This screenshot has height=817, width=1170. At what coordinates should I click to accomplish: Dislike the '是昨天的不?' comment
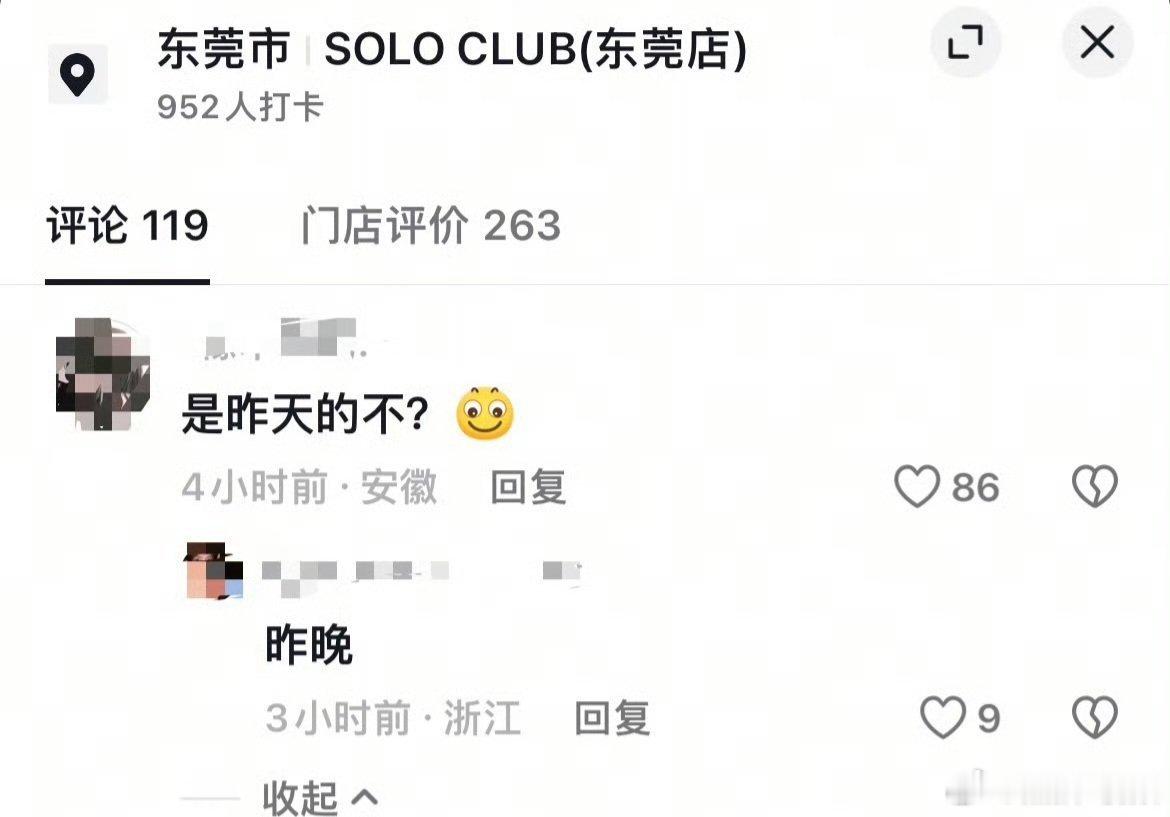pyautogui.click(x=1095, y=486)
